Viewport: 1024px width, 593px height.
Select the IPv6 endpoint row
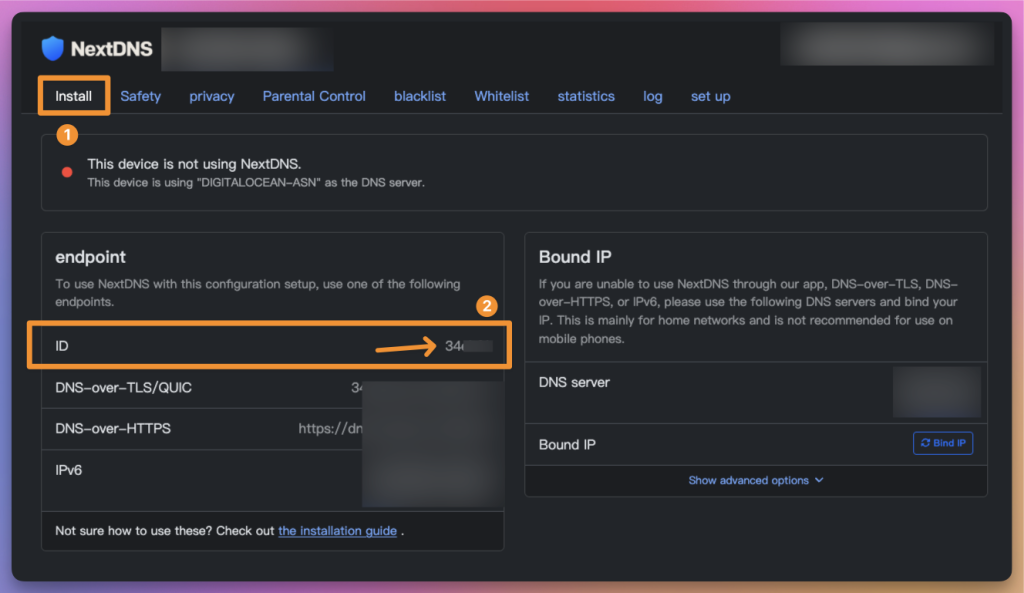pos(272,480)
